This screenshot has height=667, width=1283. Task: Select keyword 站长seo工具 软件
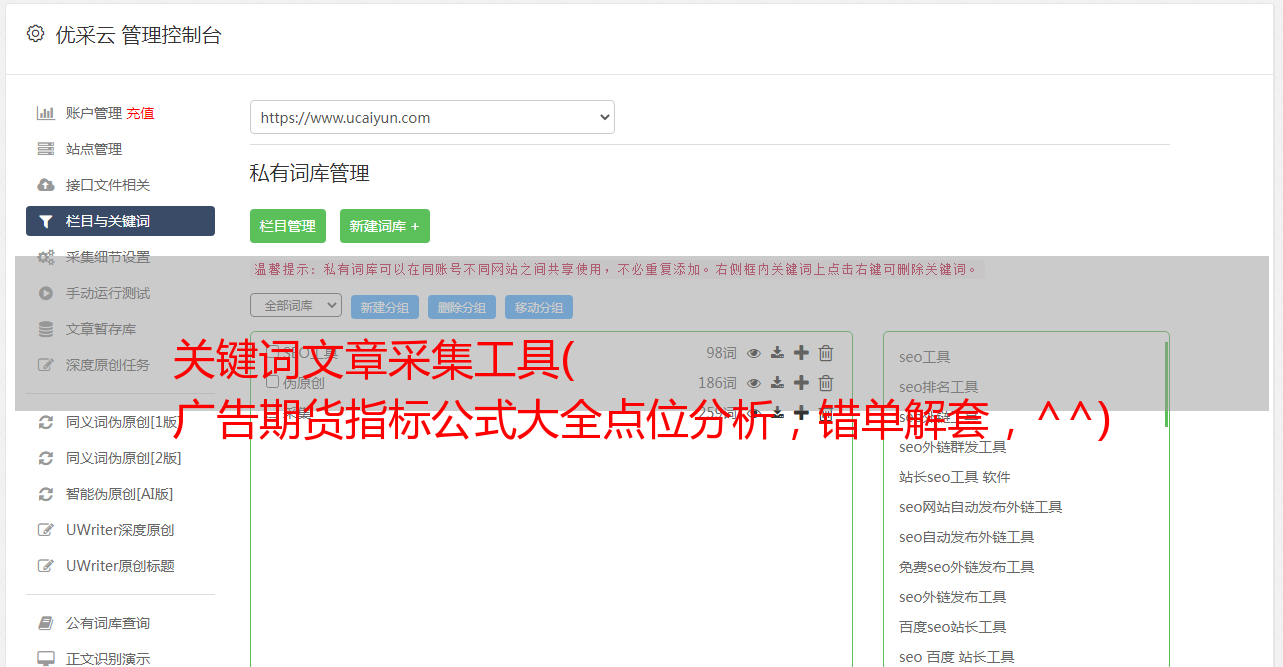955,477
